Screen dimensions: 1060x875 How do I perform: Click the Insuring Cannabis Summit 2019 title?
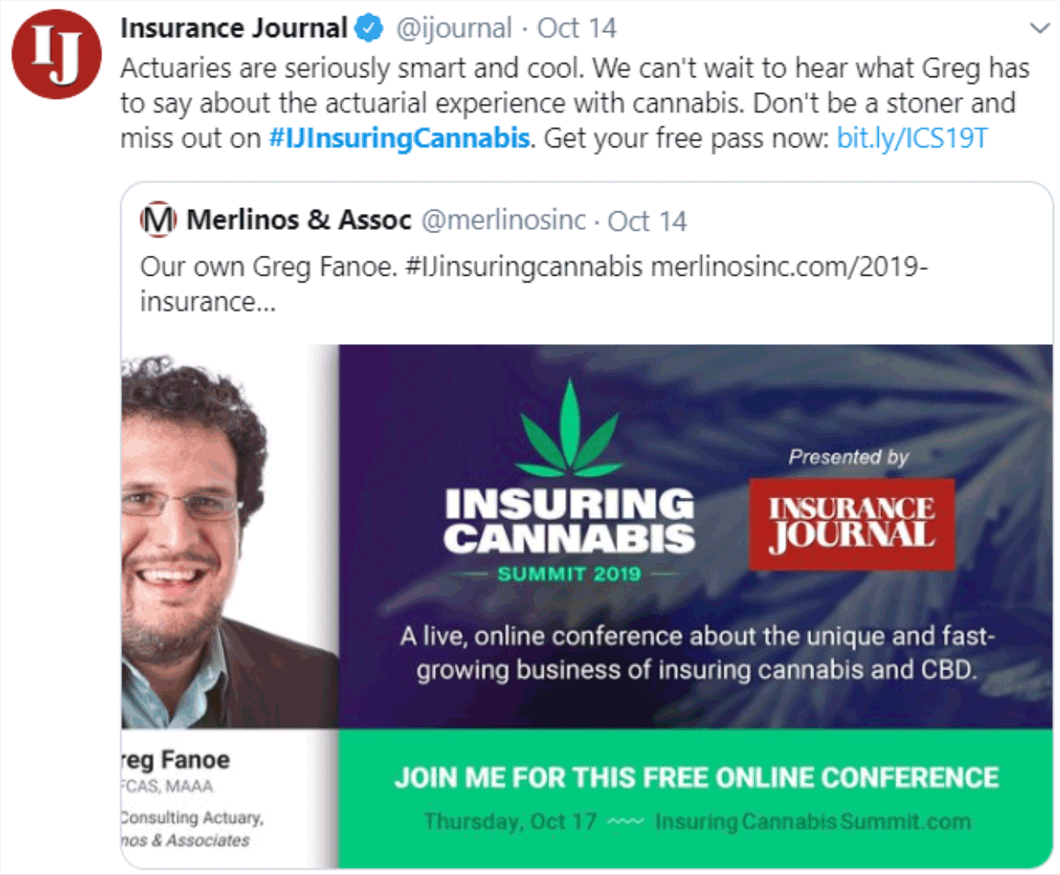569,521
